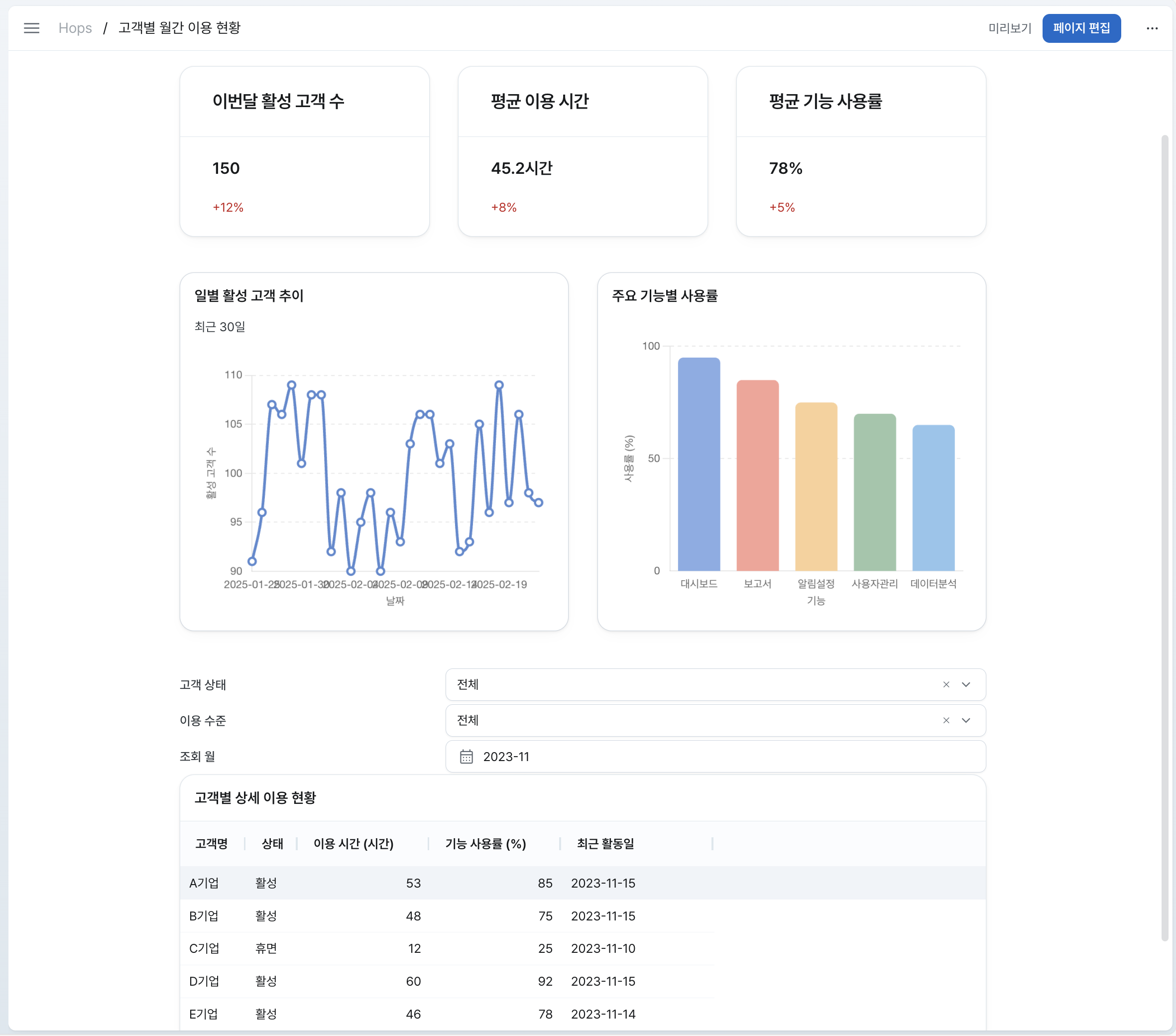This screenshot has width=1176, height=1036.
Task: Click the +5% change indicator
Action: (782, 207)
